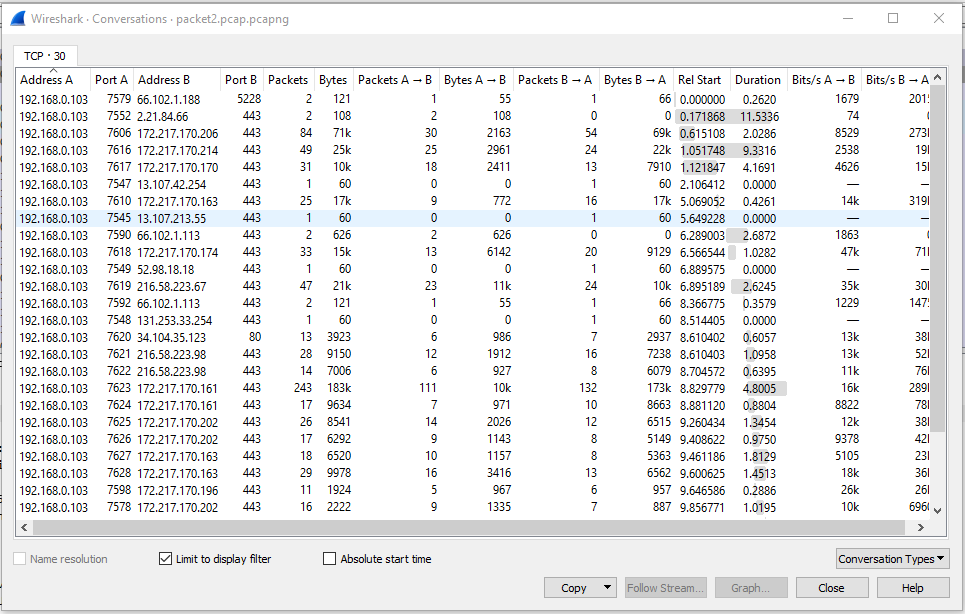Screen dimensions: 965x614
Task: Click the Wireshark shark fin title icon
Action: (16, 18)
